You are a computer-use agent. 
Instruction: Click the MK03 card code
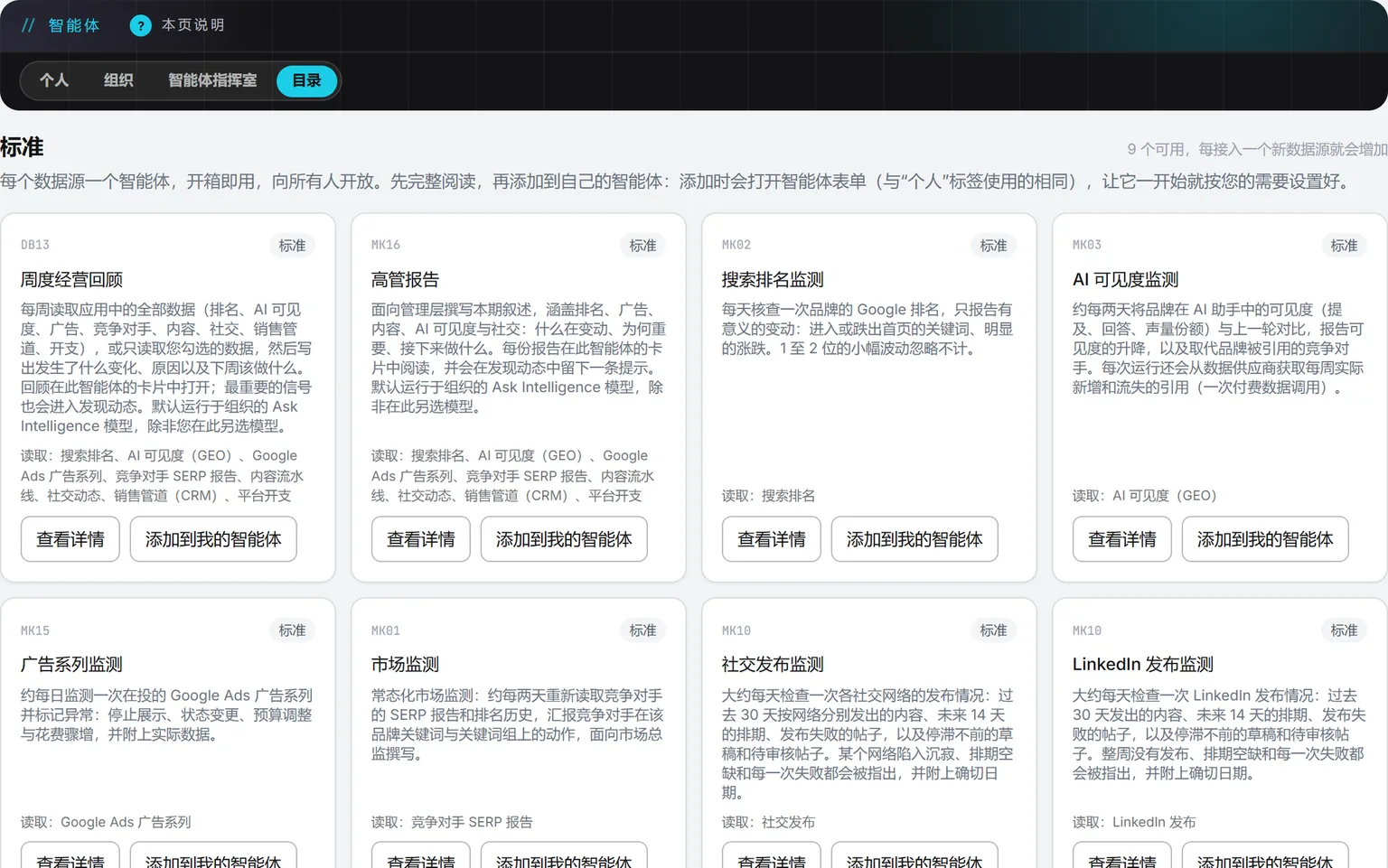point(1087,245)
